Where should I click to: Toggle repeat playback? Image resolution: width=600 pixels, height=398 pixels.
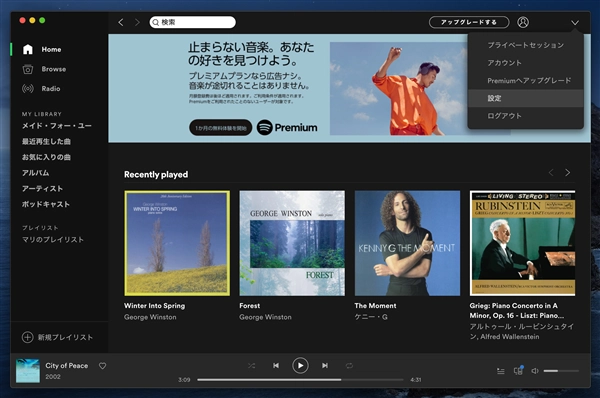pos(349,366)
